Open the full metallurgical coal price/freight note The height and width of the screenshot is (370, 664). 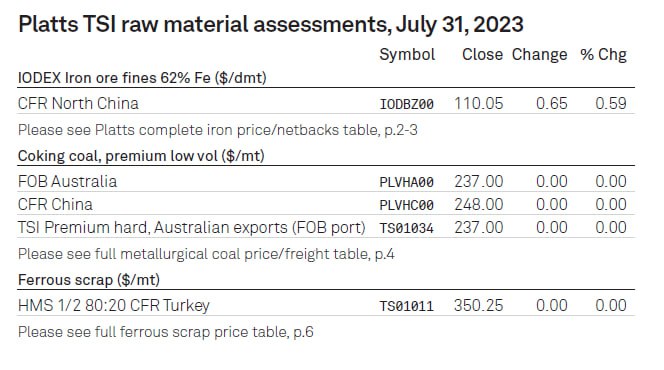coord(206,254)
